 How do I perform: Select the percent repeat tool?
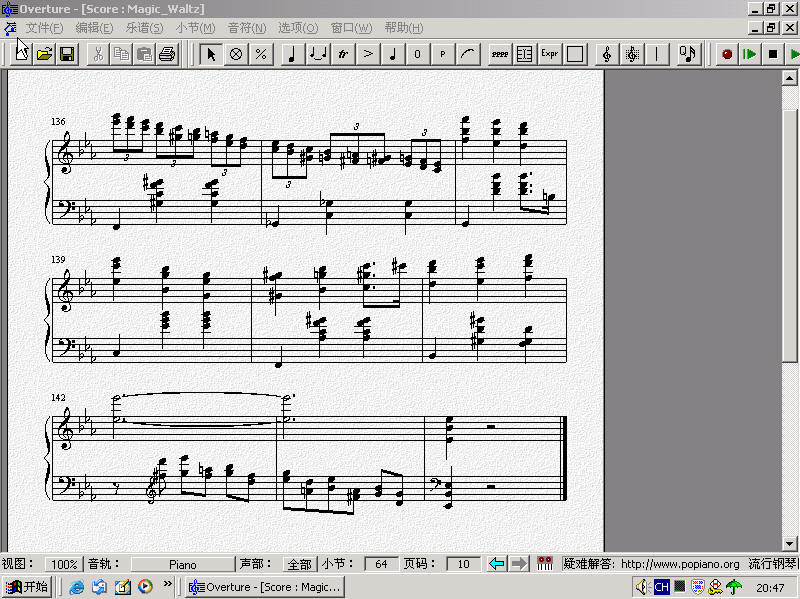coord(261,54)
